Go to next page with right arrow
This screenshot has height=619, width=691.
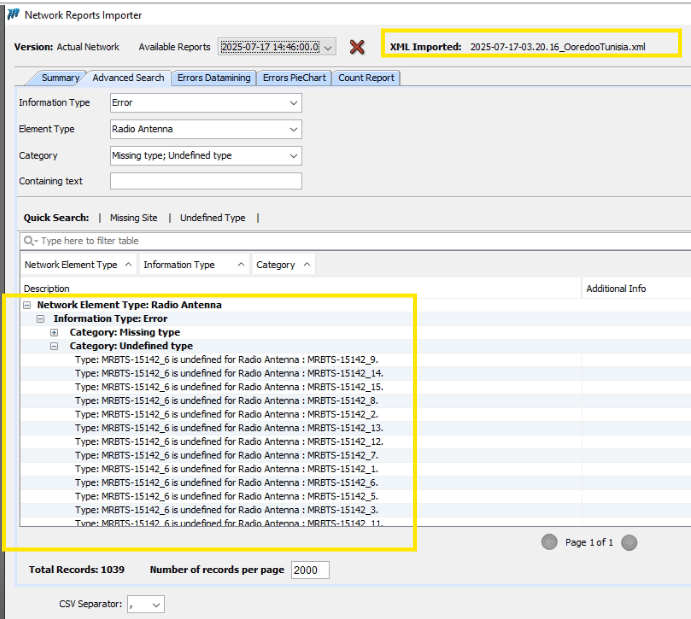point(629,542)
